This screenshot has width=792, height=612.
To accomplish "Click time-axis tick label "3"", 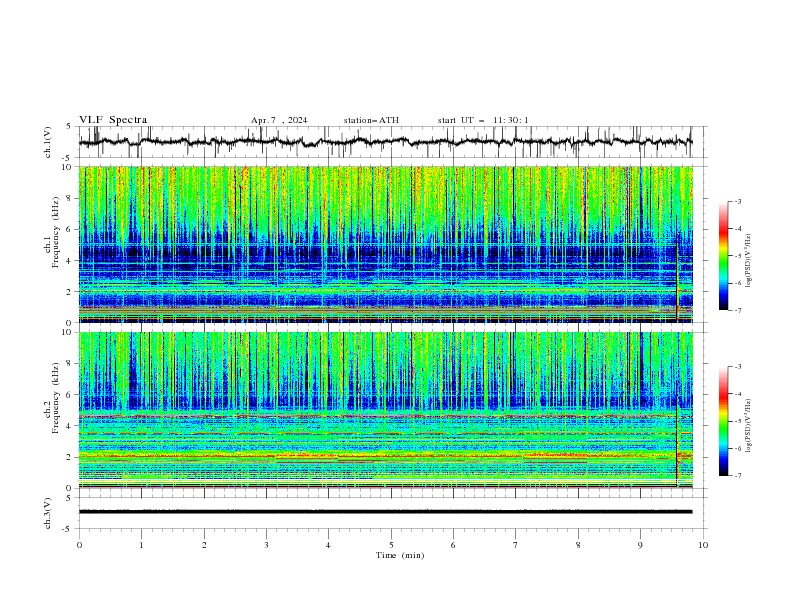I will [x=266, y=545].
